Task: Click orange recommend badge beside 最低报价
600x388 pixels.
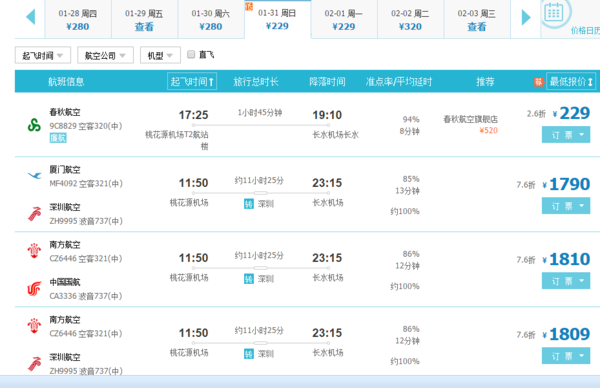Action: pyautogui.click(x=538, y=82)
